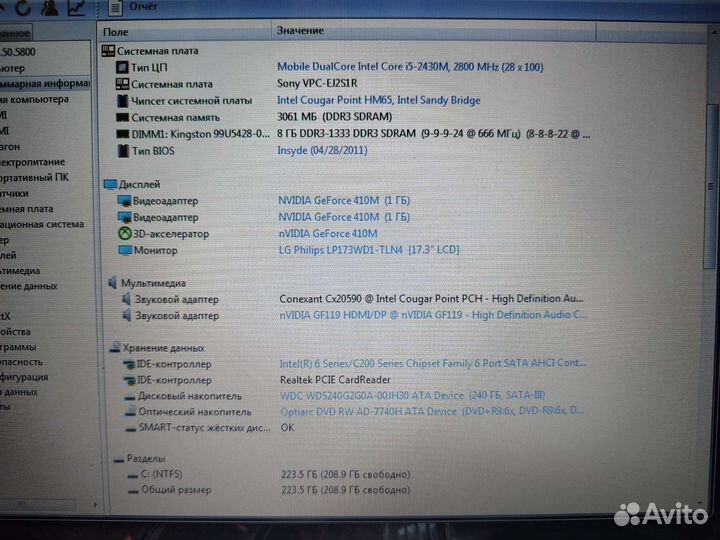720x540 pixels.
Task: Open the Insyde (04/28/2011) BIOS link
Action: tap(322, 150)
